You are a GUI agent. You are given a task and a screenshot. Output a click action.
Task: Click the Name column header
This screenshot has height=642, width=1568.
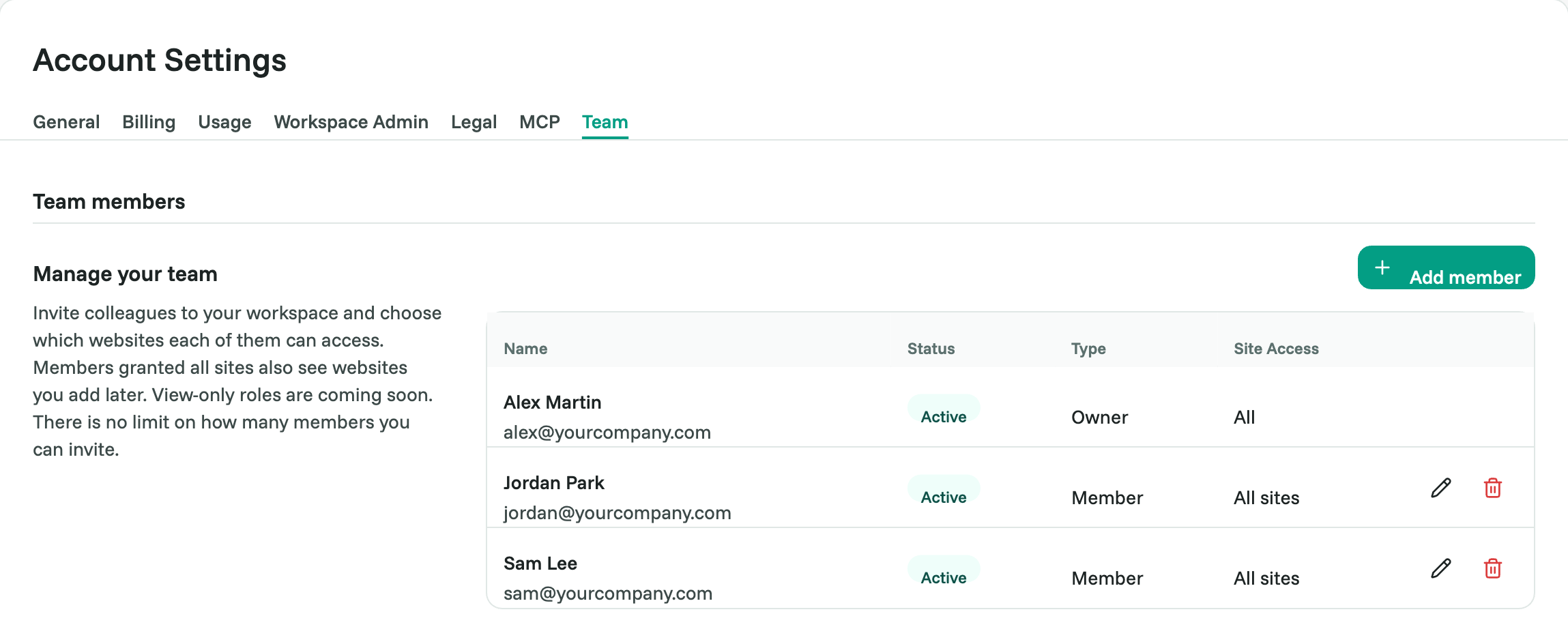coord(525,349)
